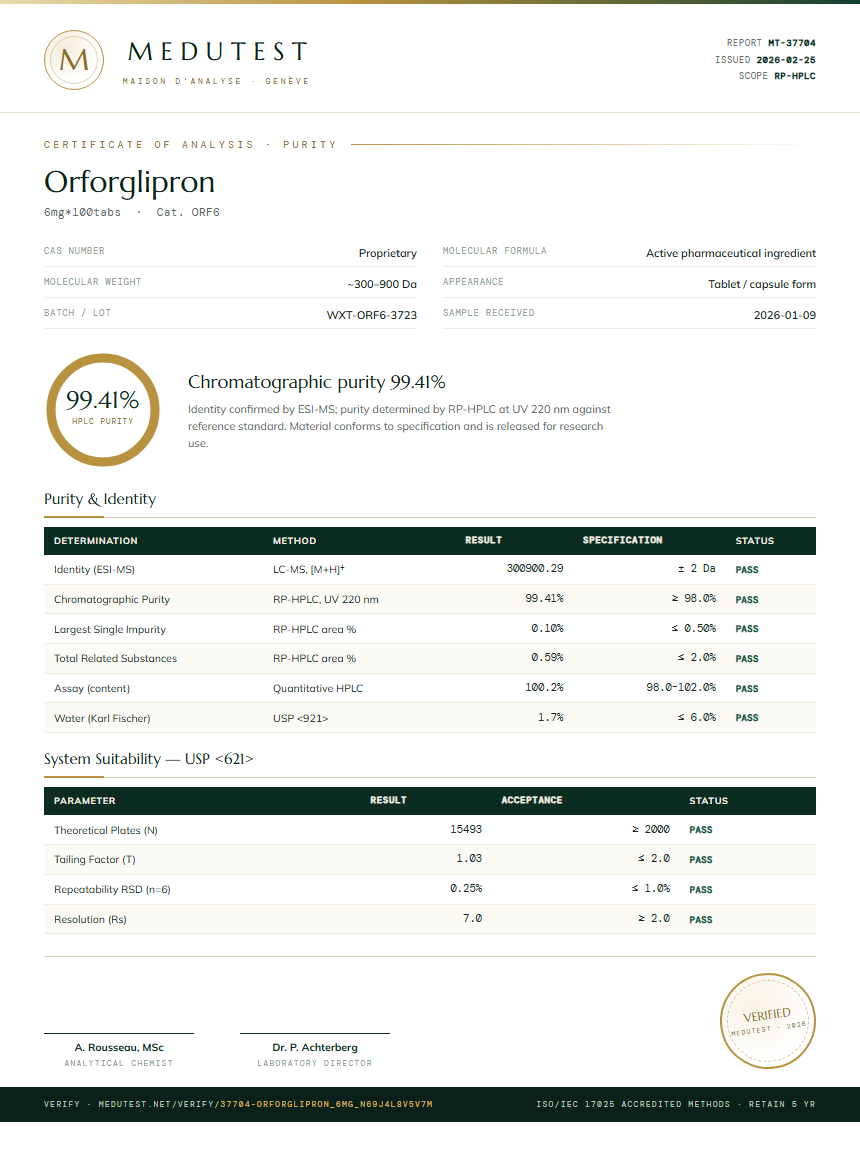Click the SPECIFICATION column header

tap(622, 540)
